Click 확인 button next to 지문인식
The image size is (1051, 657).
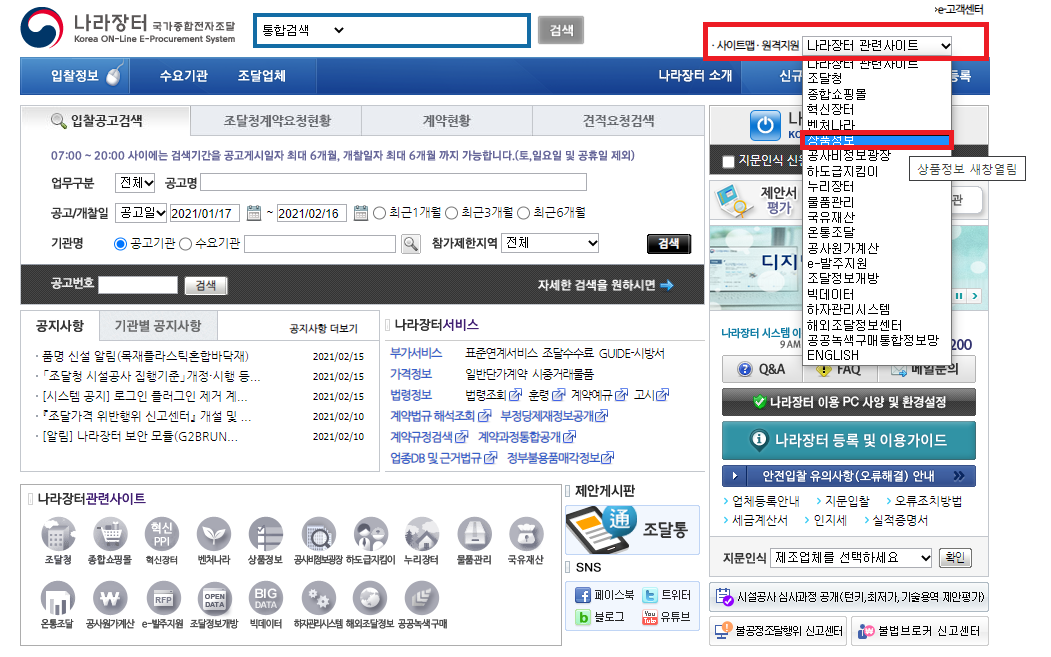coord(955,558)
